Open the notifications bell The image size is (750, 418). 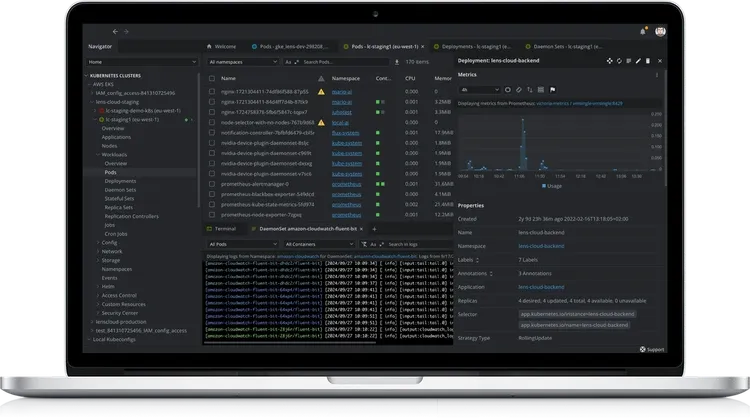pyautogui.click(x=642, y=32)
